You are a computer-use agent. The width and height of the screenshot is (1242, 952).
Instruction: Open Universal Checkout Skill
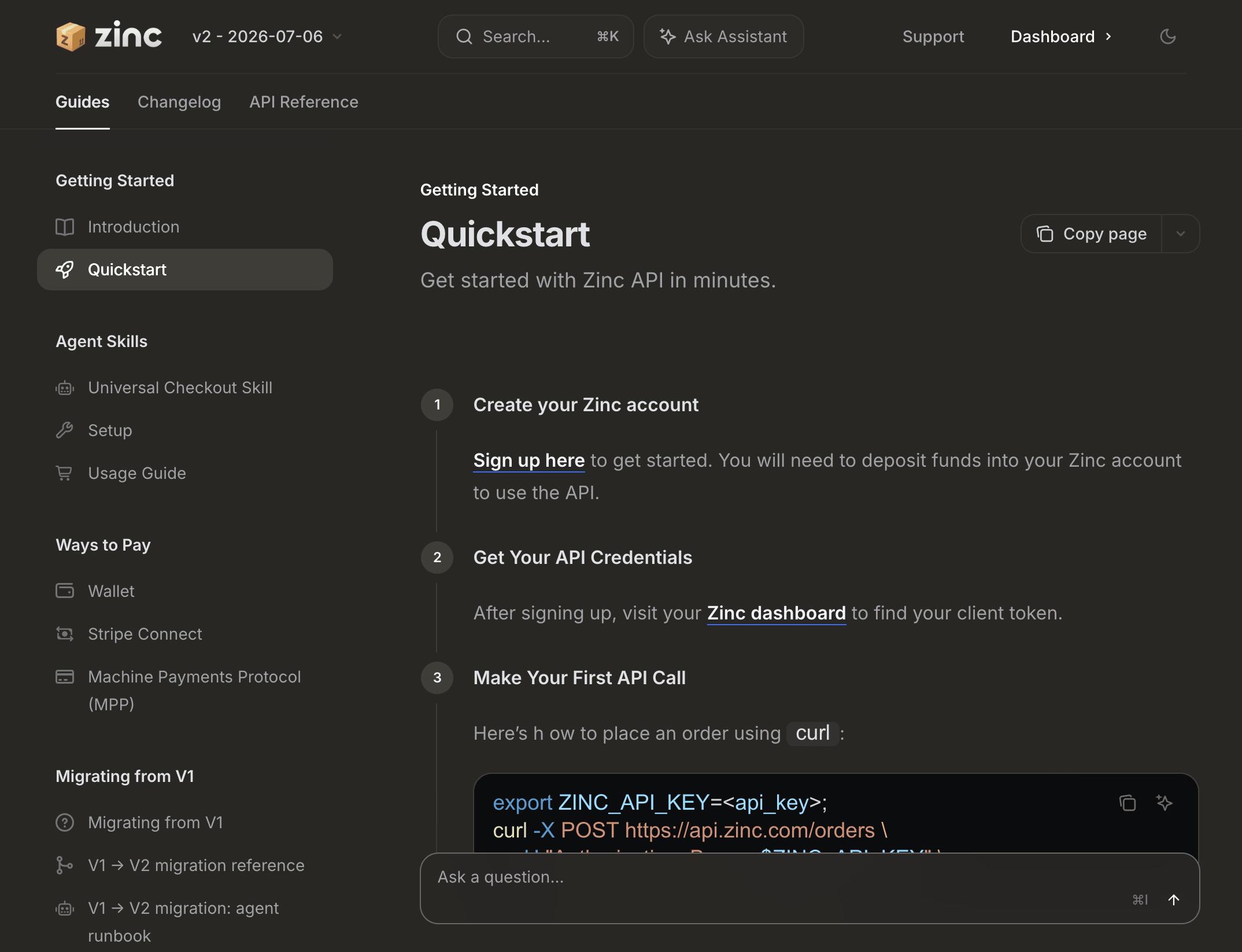tap(180, 388)
